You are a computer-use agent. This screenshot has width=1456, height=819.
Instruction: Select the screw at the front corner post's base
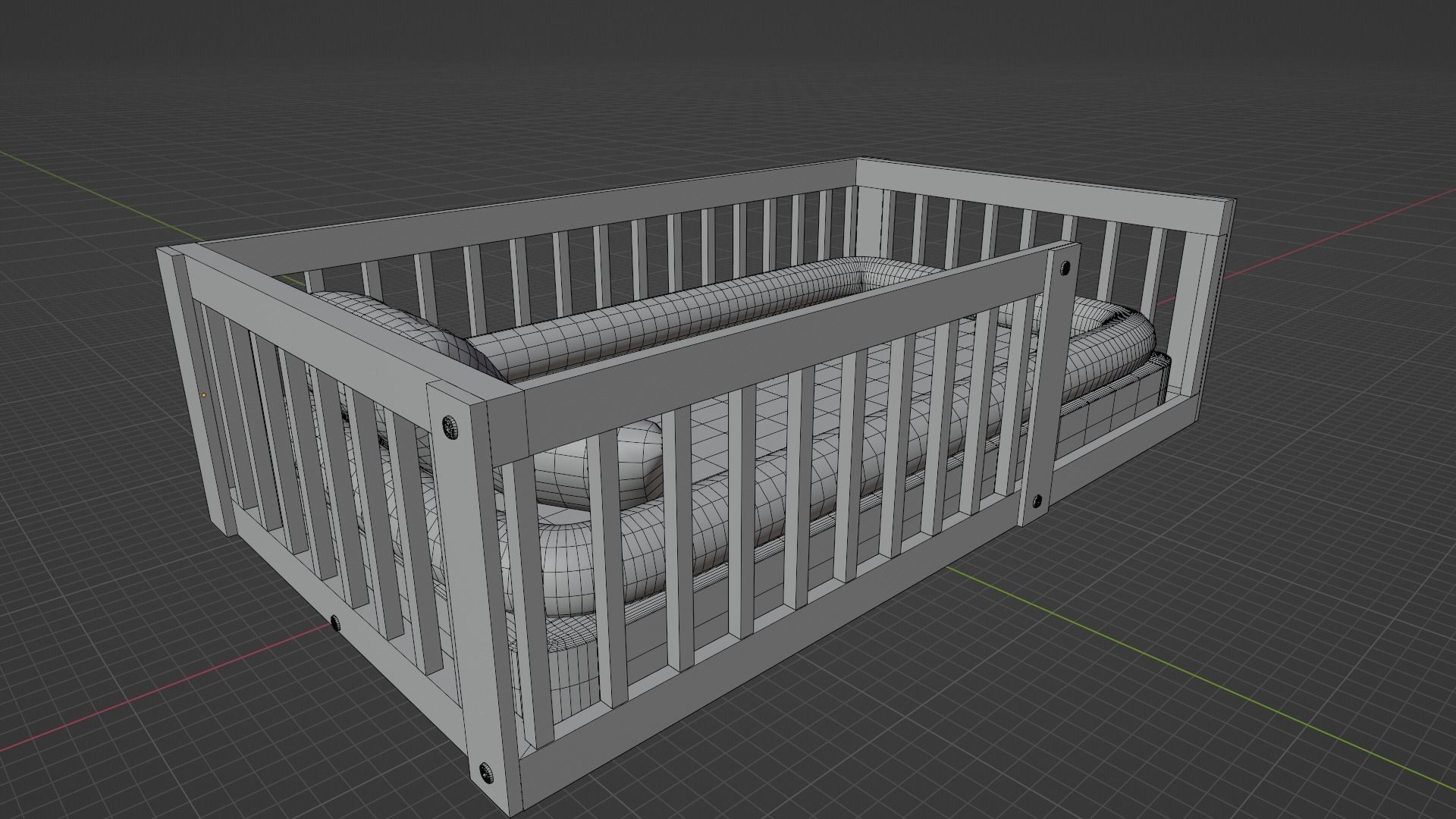486,774
